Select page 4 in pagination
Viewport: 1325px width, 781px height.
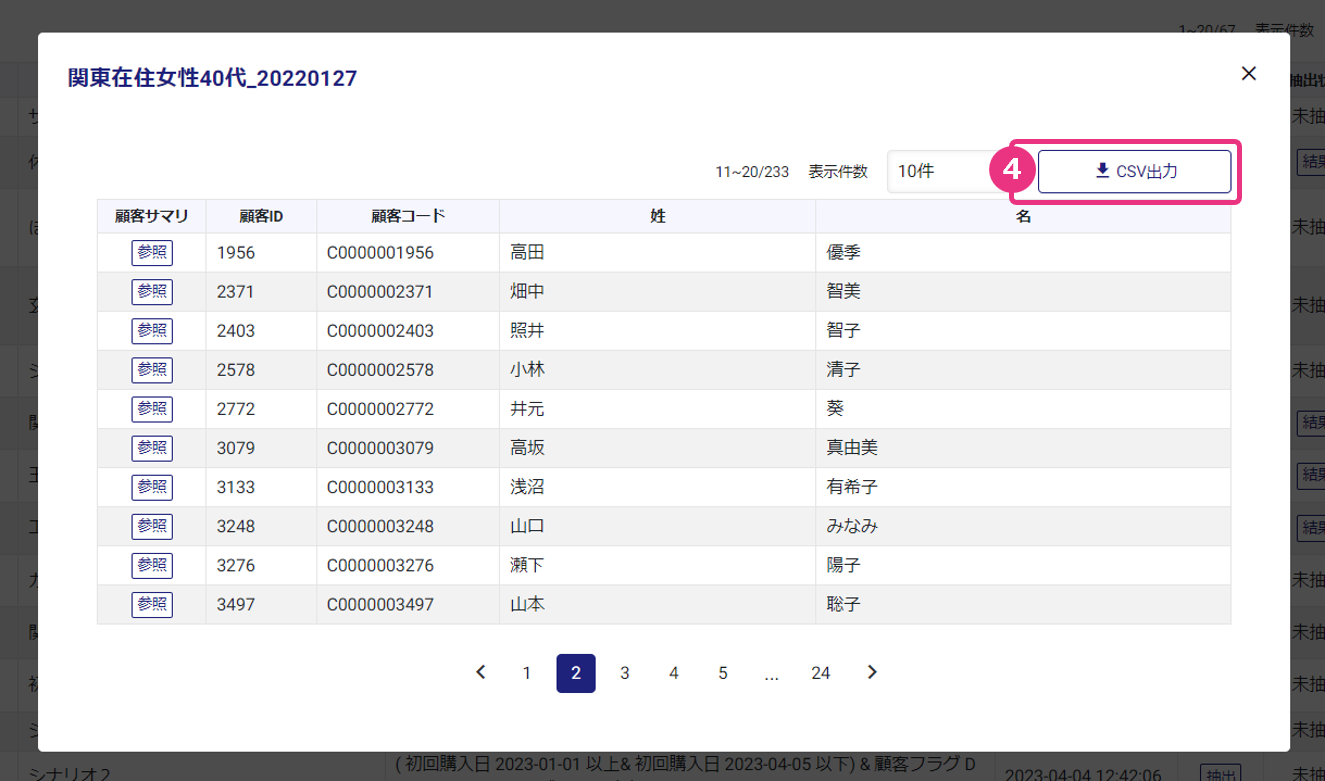674,673
